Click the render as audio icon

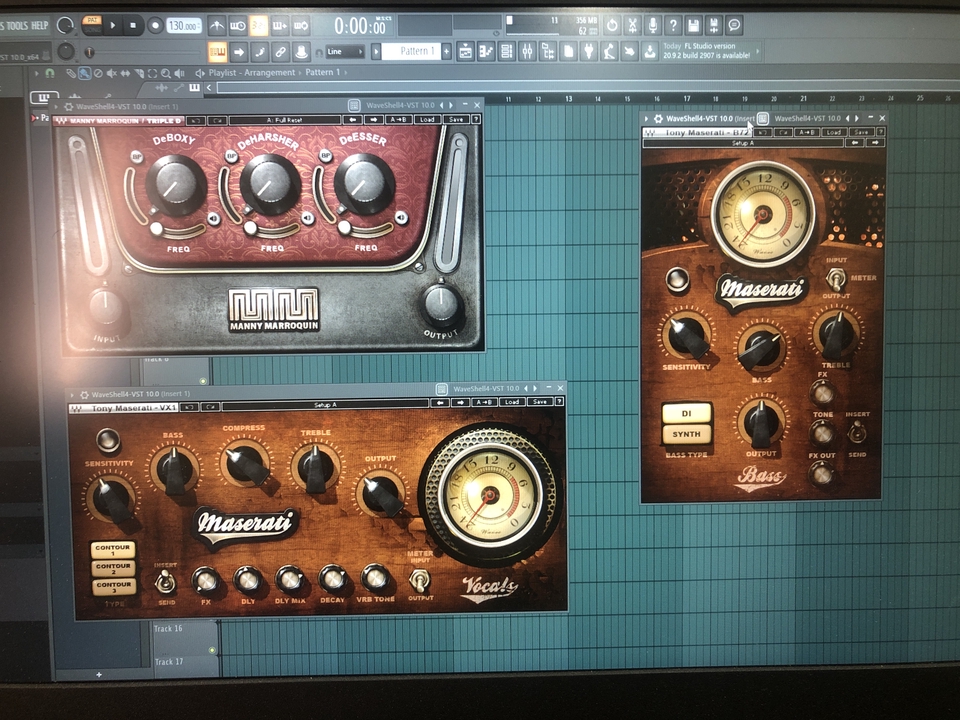713,25
